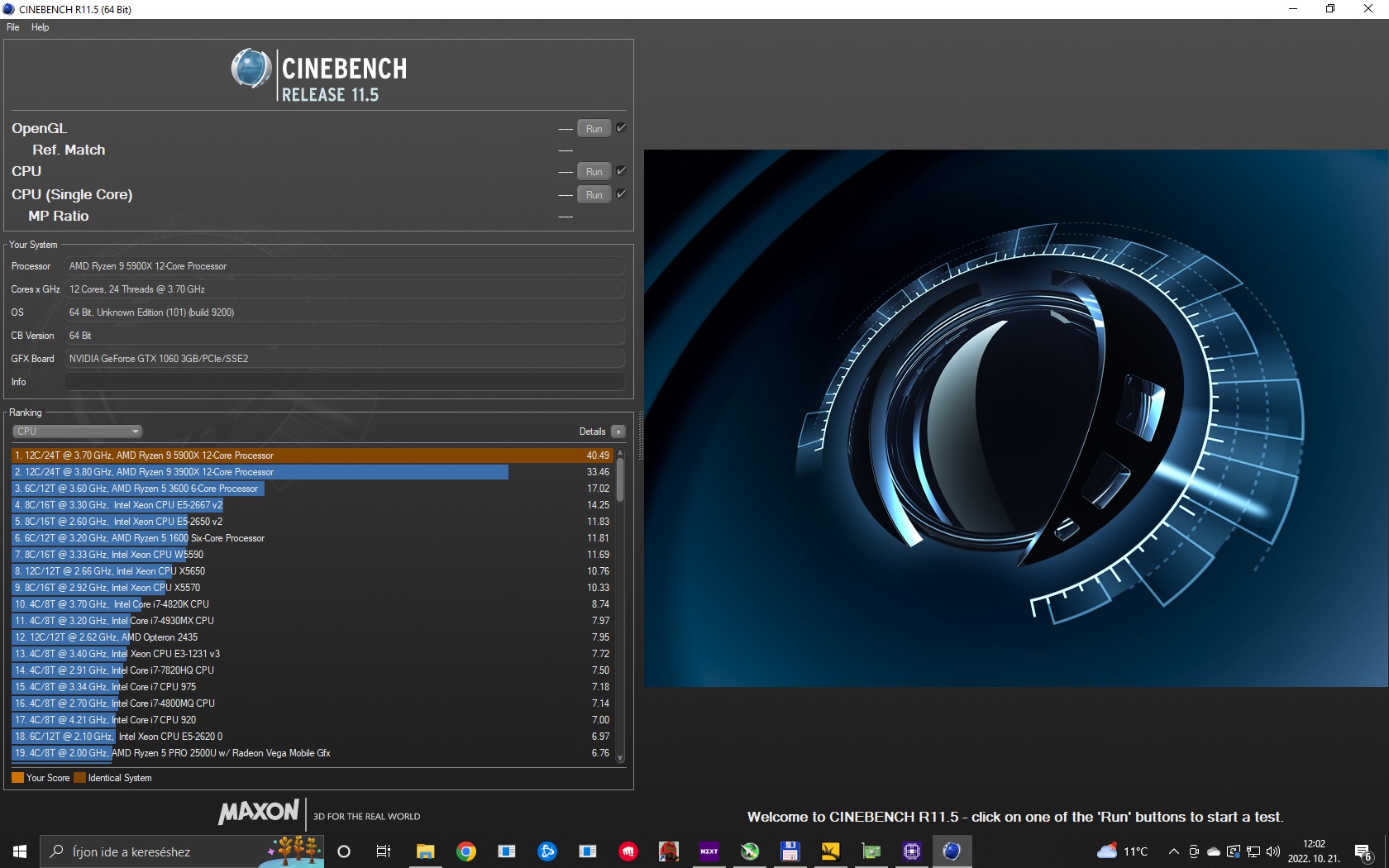Run the OpenGL benchmark
The width and height of the screenshot is (1389, 868).
(x=594, y=128)
